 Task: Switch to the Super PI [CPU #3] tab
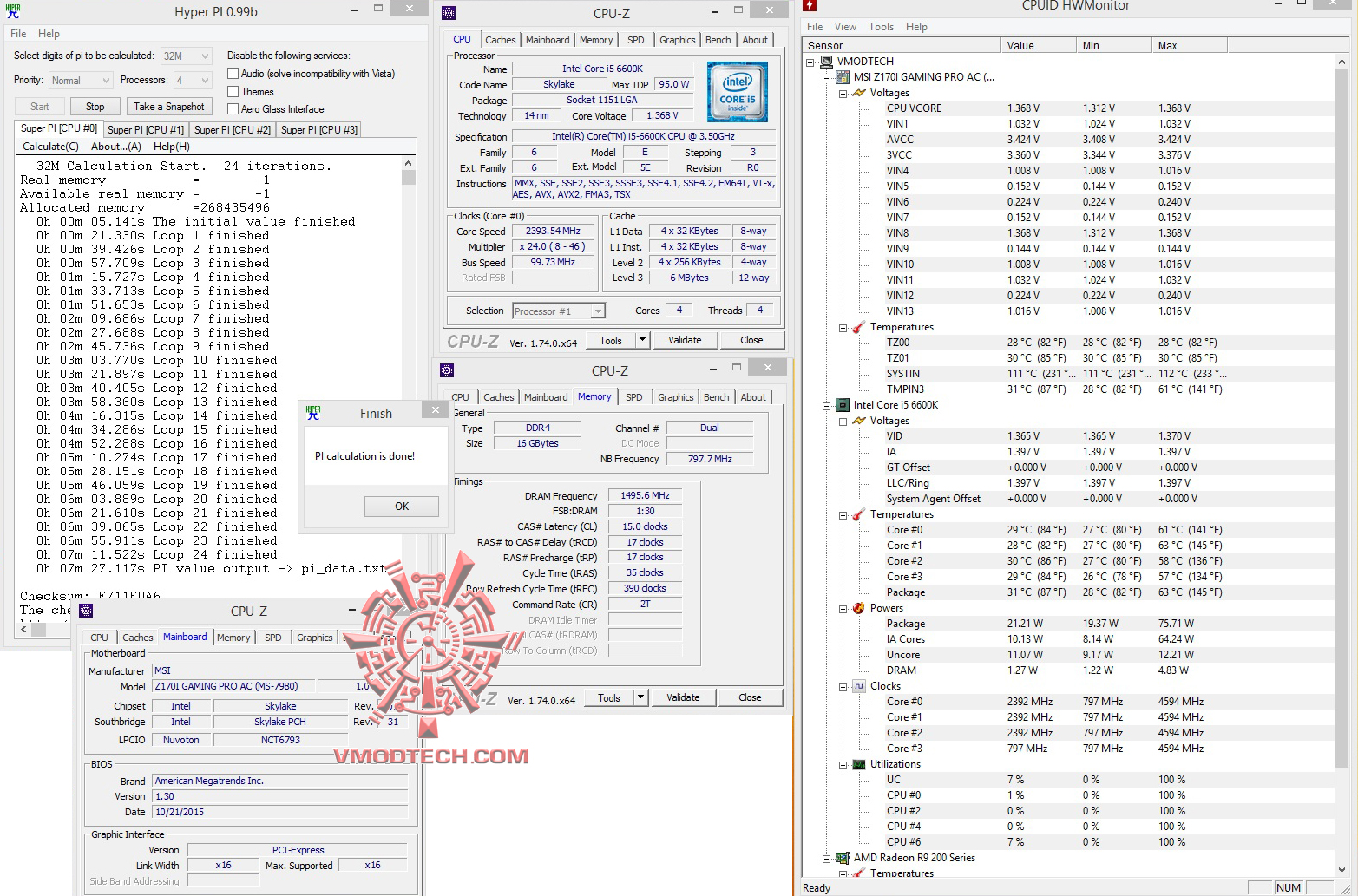(319, 130)
